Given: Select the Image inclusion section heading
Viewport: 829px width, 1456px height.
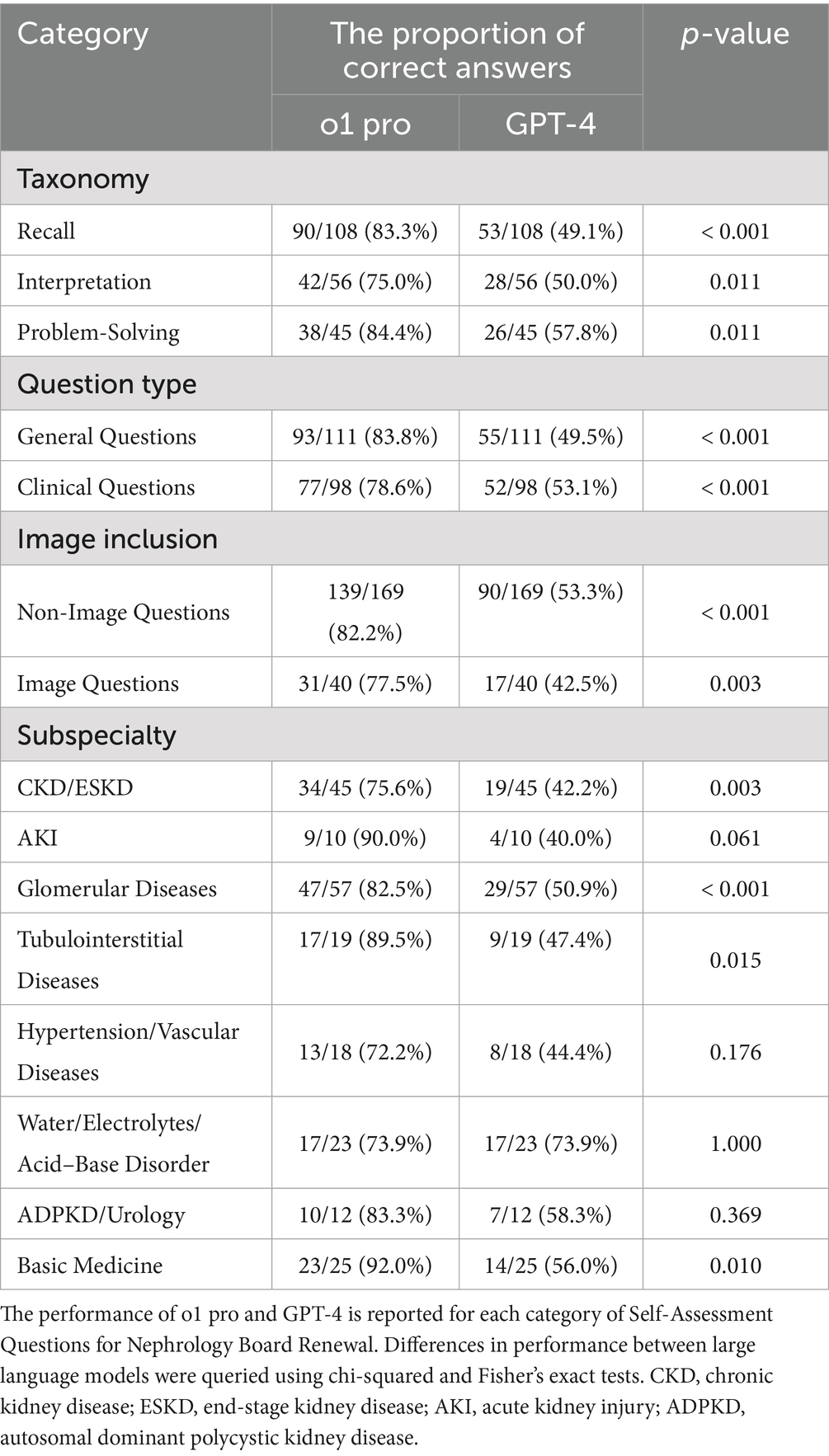Looking at the screenshot, I should pyautogui.click(x=117, y=539).
